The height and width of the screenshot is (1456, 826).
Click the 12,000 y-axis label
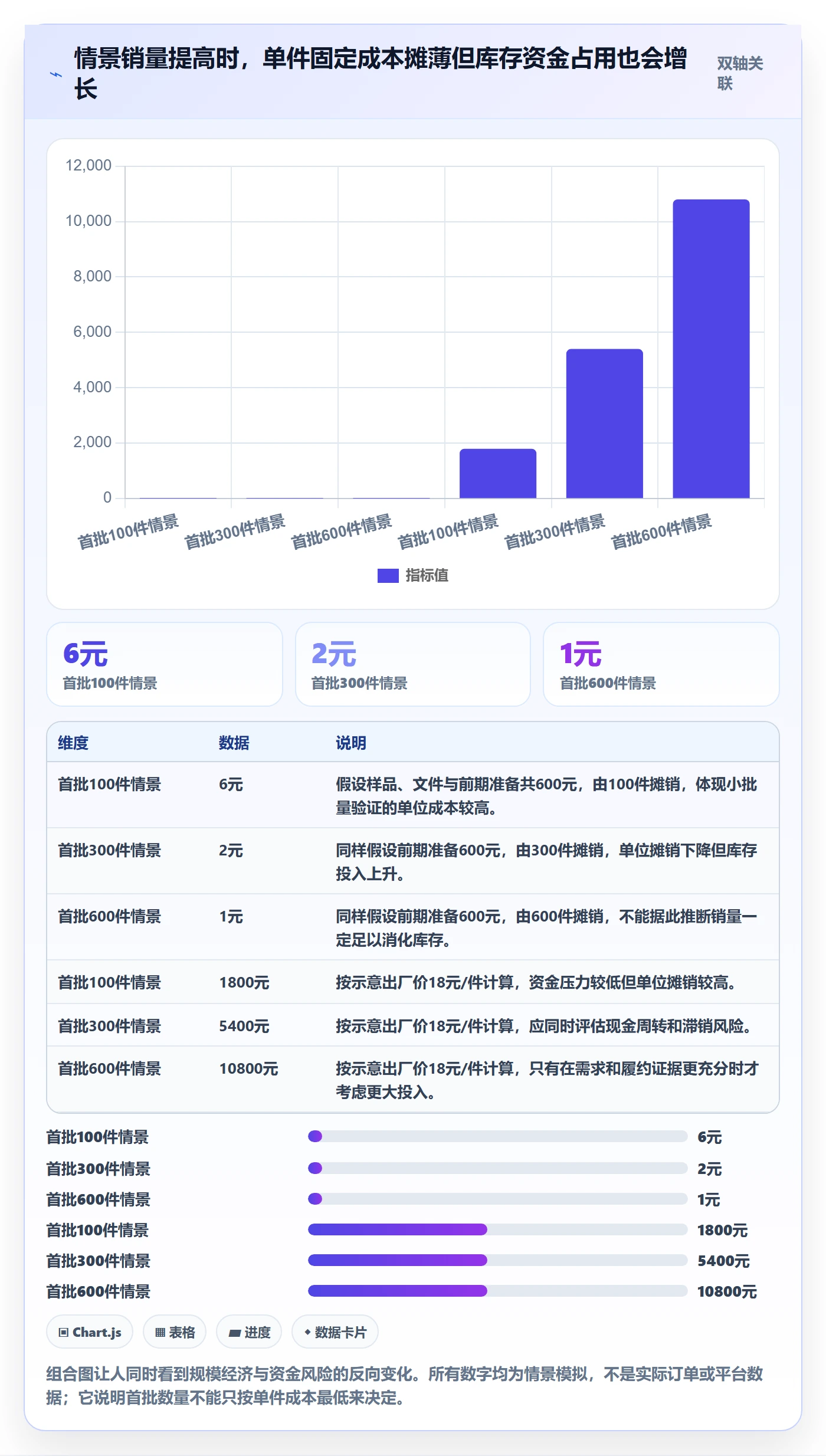88,166
